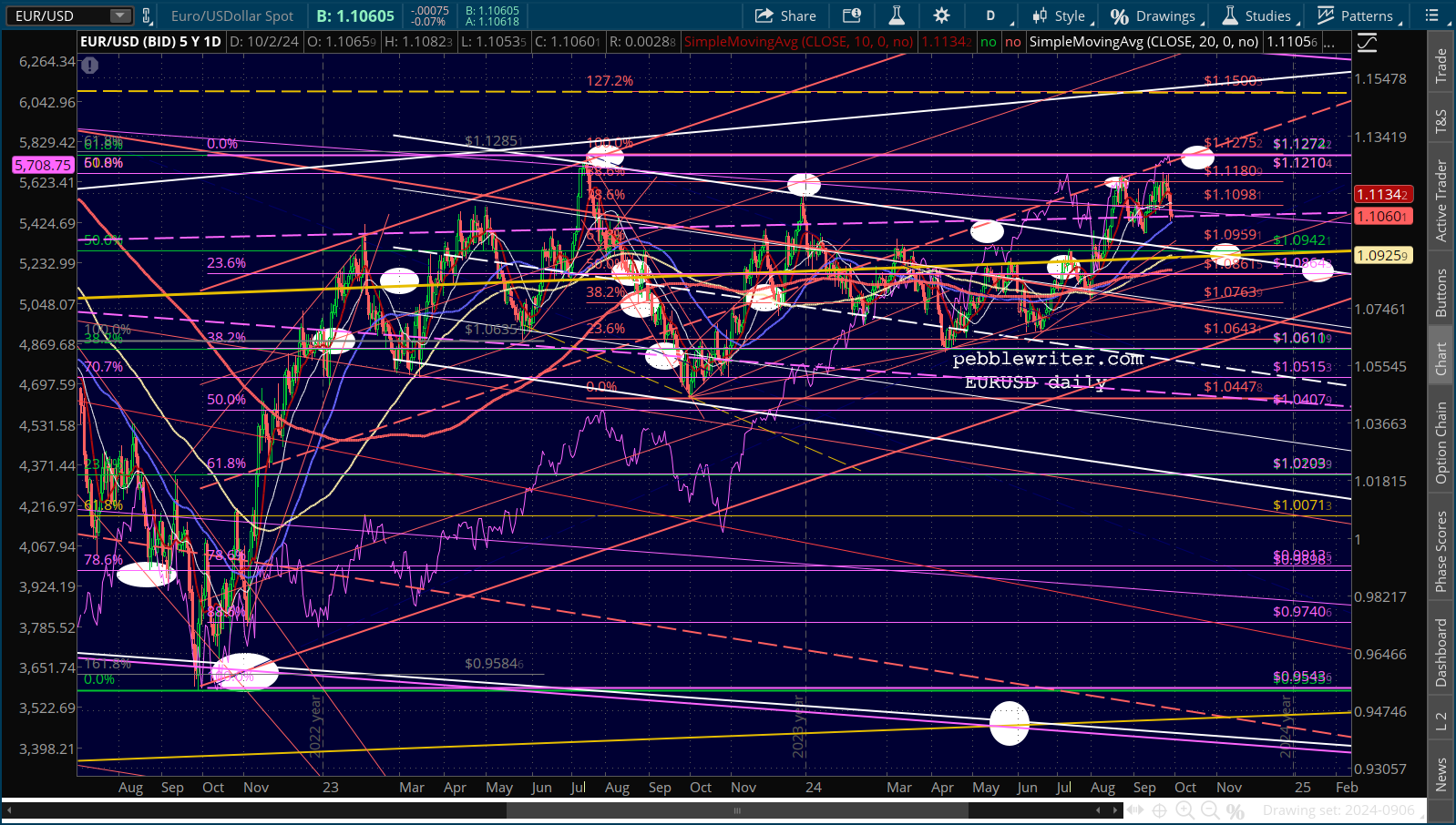The width and height of the screenshot is (1456, 825).
Task: Click the chart expansion arrows icon at bottom
Action: (1136, 810)
